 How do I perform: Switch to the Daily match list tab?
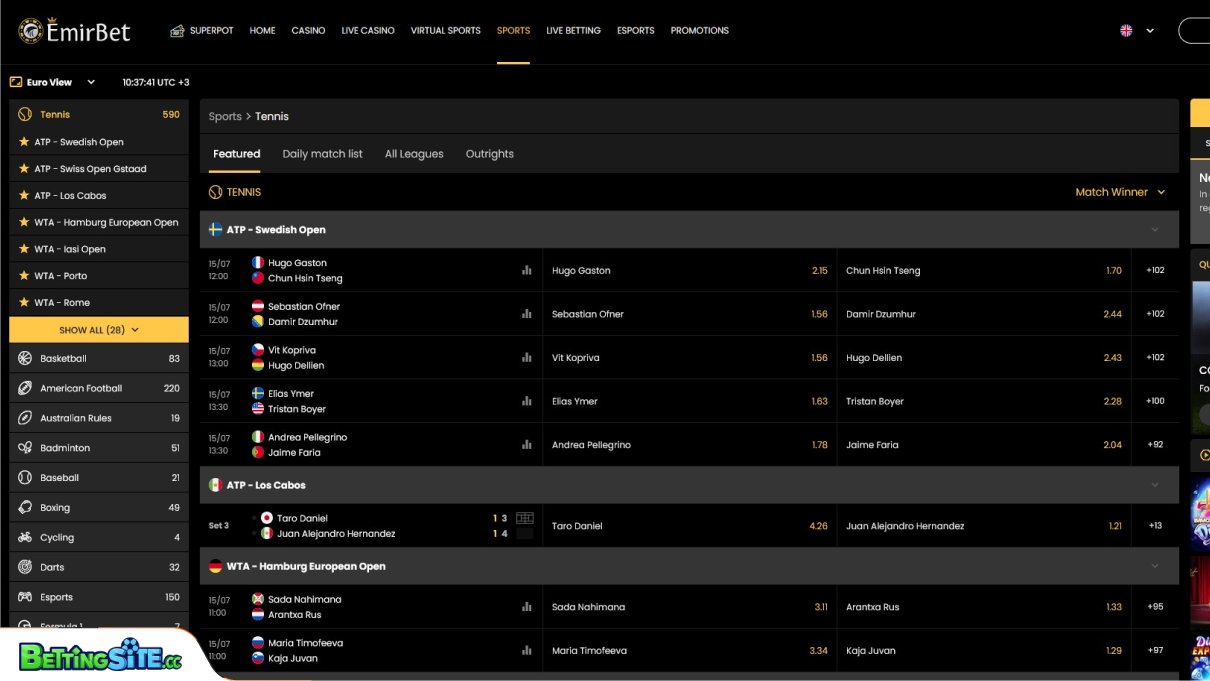coord(322,153)
